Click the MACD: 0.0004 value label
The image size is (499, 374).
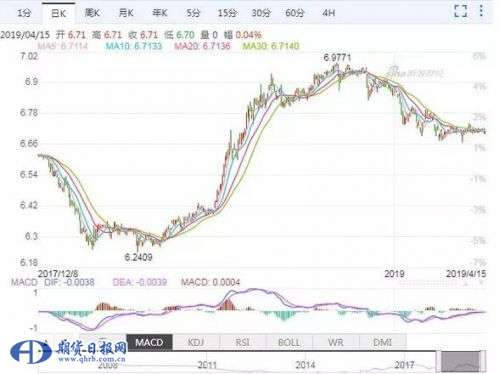pyautogui.click(x=210, y=282)
